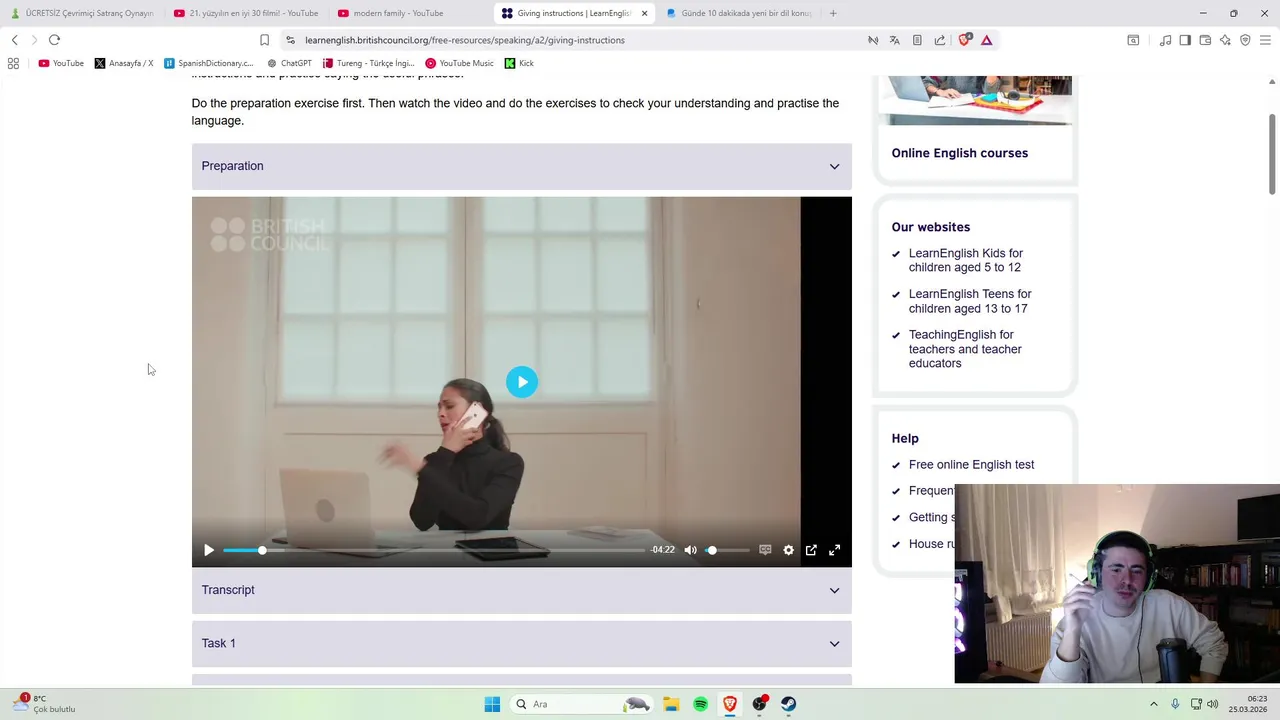Open the Windows Start menu
This screenshot has height=720, width=1280.
(x=492, y=704)
